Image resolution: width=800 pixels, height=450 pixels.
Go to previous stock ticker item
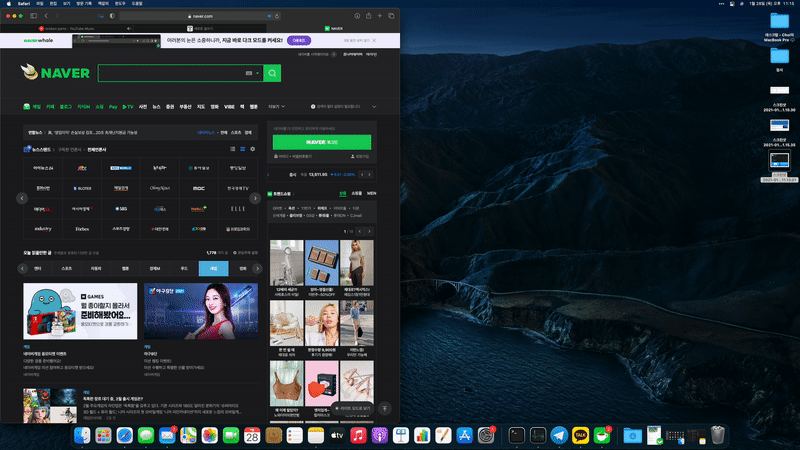[x=362, y=174]
